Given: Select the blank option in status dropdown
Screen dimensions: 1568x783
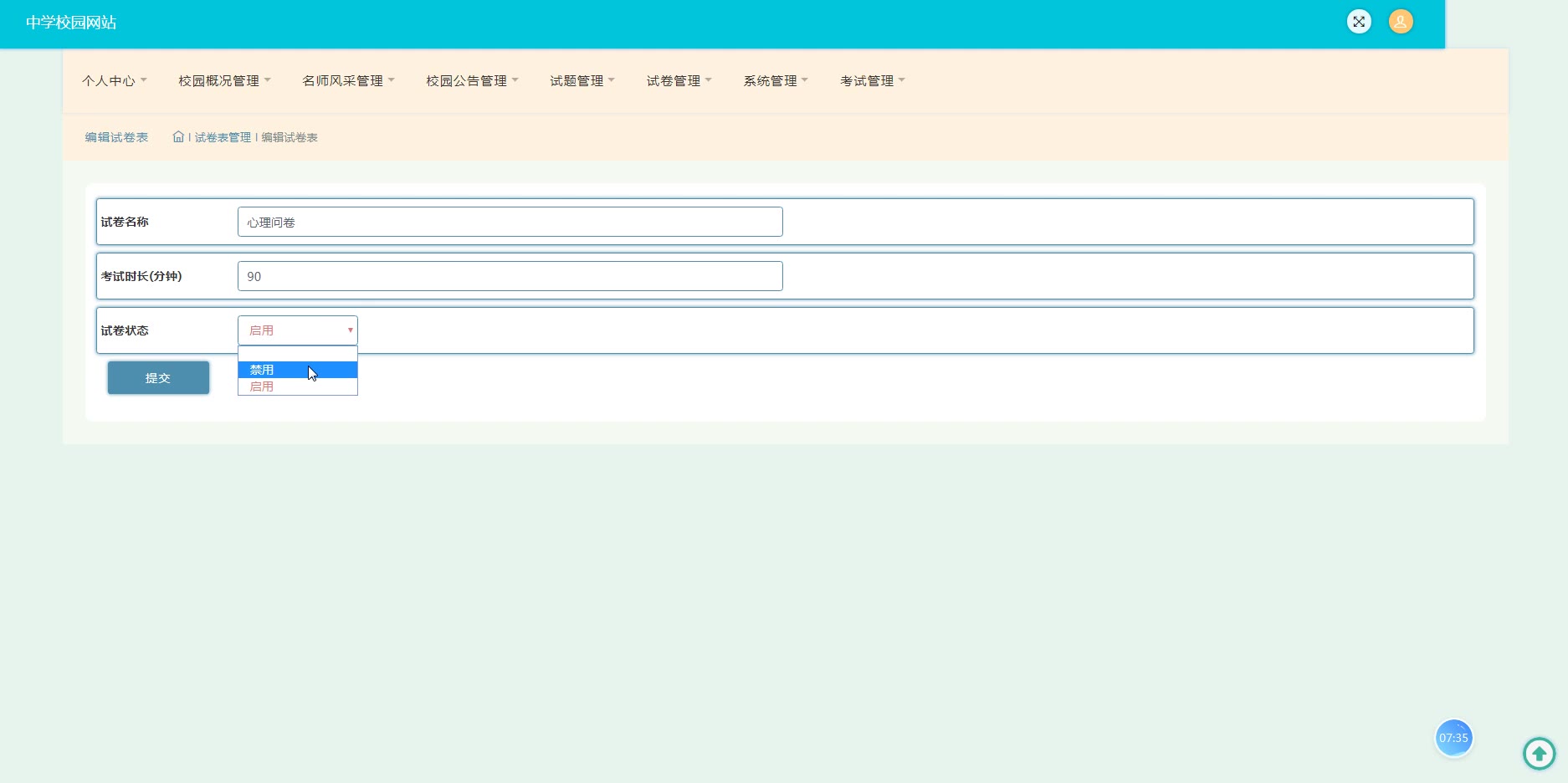Looking at the screenshot, I should (x=298, y=354).
